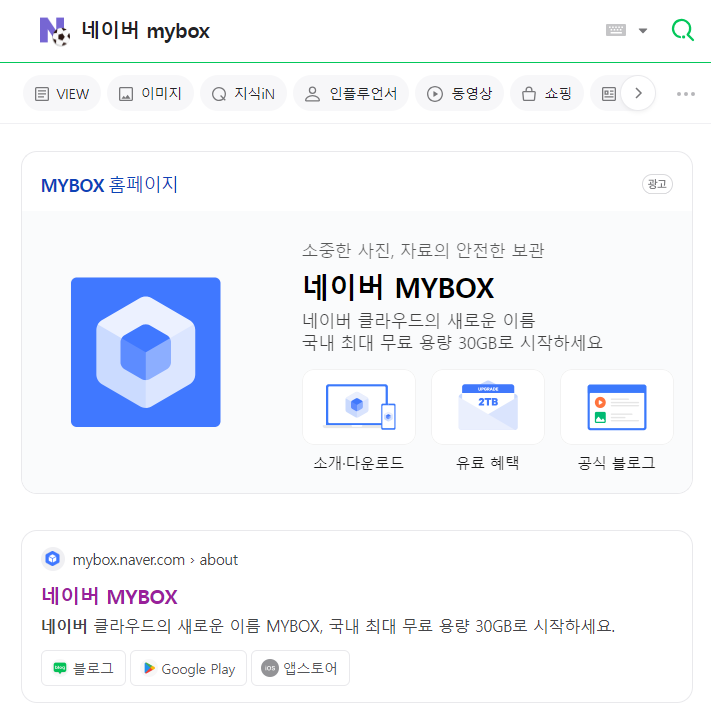Click the 'about' breadcrumb after the URL
Viewport: 711px width, 712px height.
point(218,560)
